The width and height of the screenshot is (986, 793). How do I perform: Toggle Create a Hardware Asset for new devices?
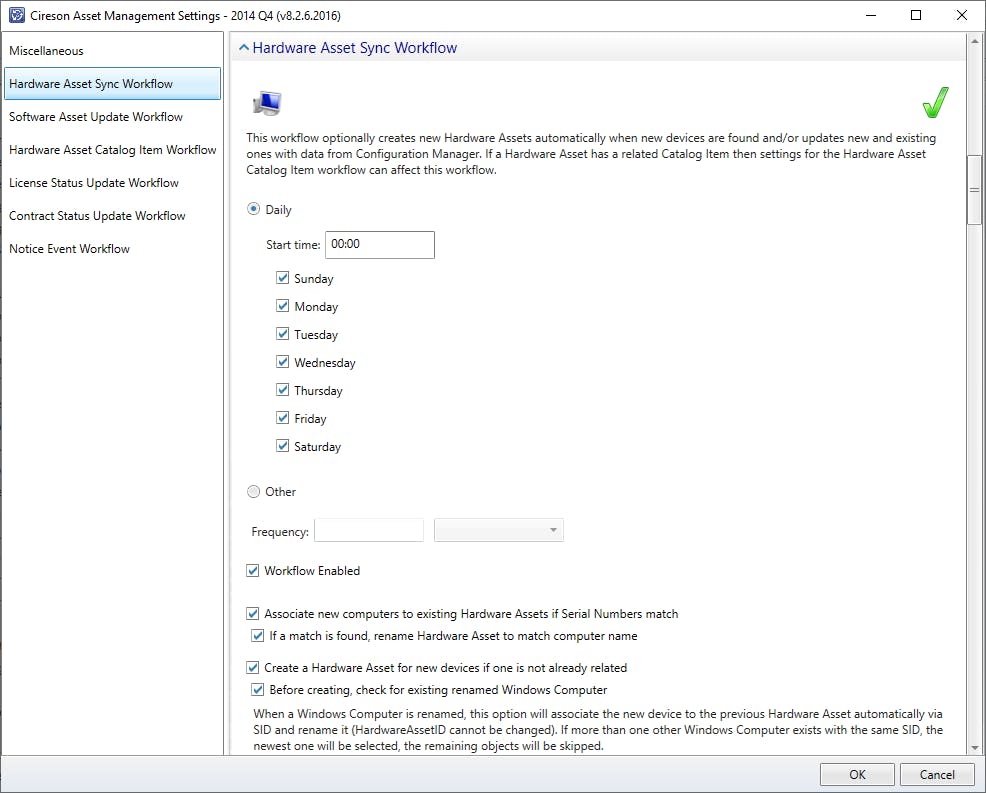click(x=253, y=667)
